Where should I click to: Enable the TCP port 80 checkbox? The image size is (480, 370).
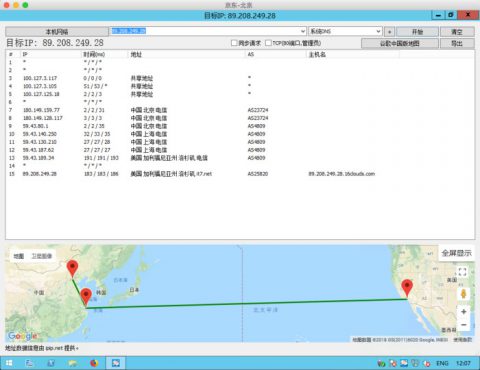268,43
